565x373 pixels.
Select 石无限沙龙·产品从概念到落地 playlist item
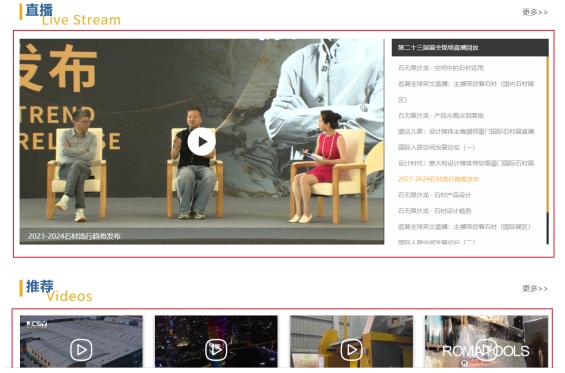click(x=441, y=115)
